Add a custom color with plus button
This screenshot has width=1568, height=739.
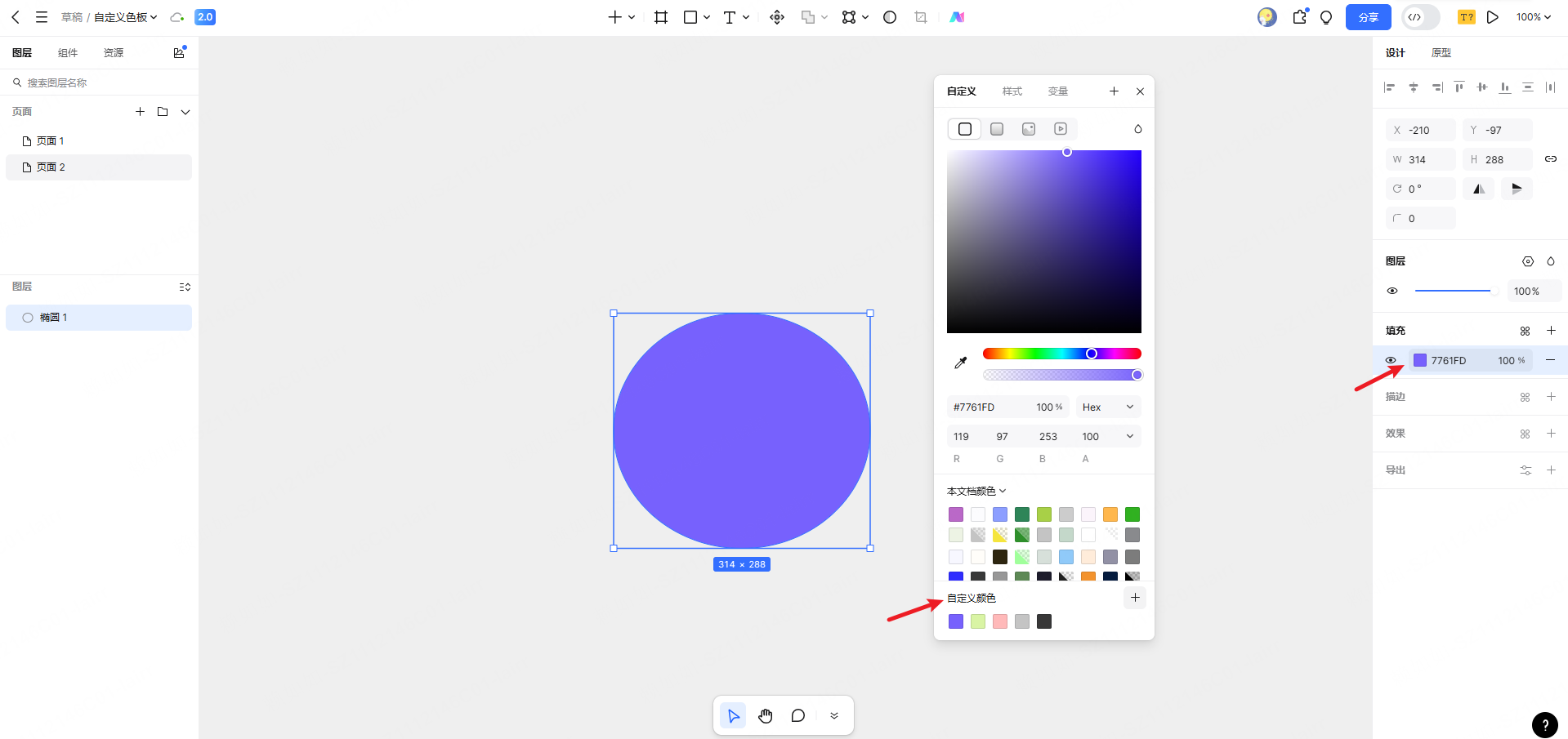coord(1135,598)
